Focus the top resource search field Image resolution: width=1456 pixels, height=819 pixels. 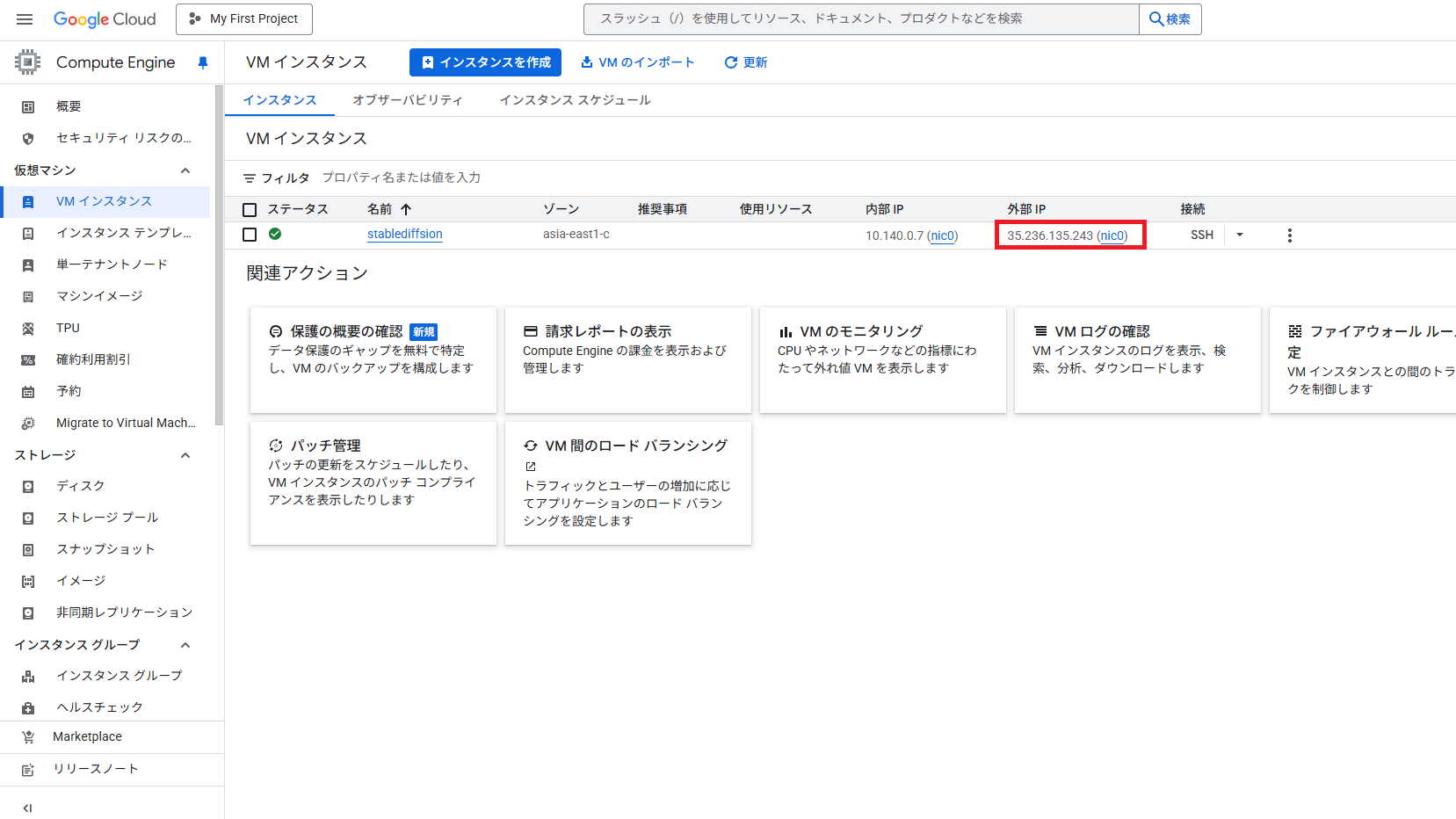point(861,18)
